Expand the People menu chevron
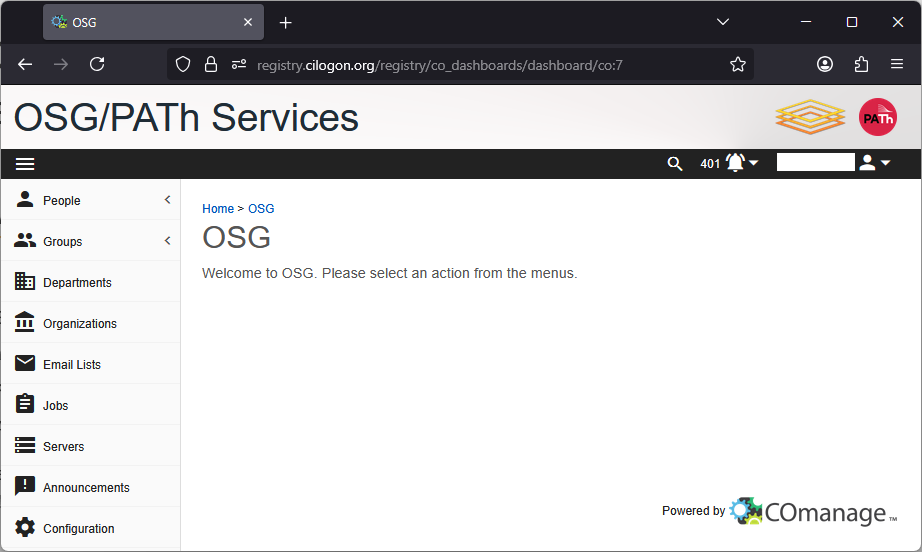The image size is (922, 552). click(168, 200)
